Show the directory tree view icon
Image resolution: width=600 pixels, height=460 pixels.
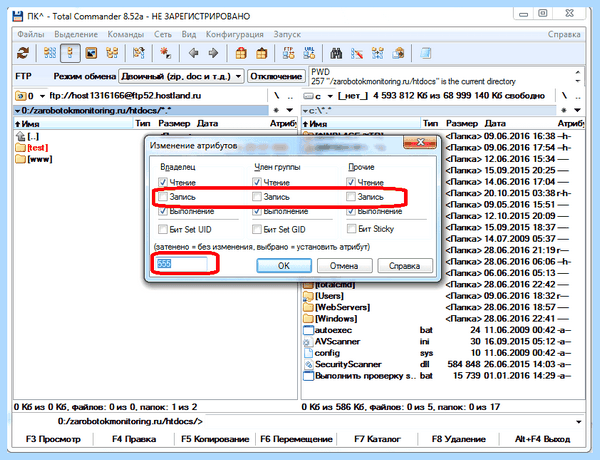point(112,53)
